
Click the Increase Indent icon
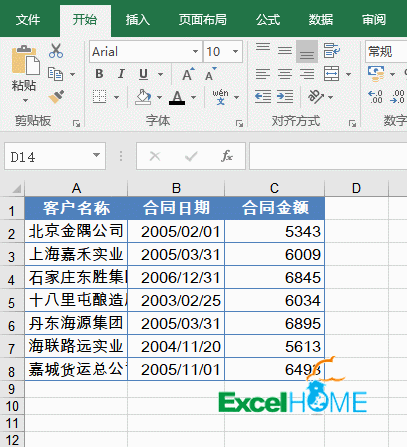(x=285, y=97)
